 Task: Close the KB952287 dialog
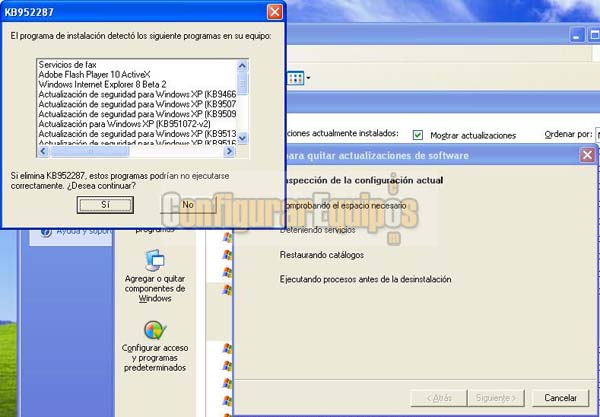tap(275, 12)
